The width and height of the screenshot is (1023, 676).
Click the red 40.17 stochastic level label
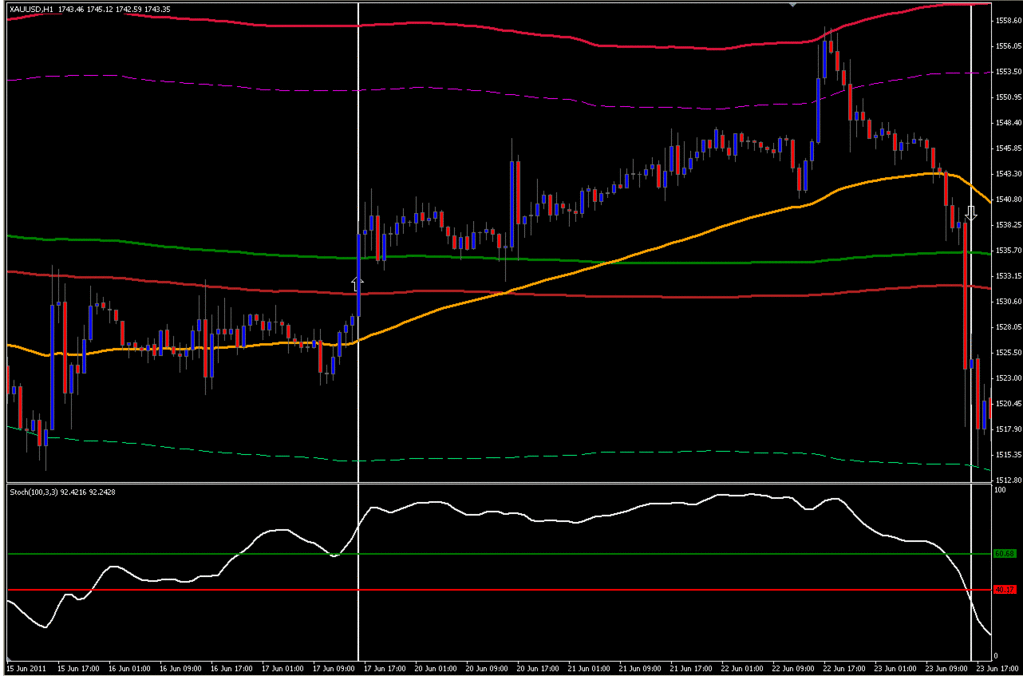click(x=1004, y=590)
